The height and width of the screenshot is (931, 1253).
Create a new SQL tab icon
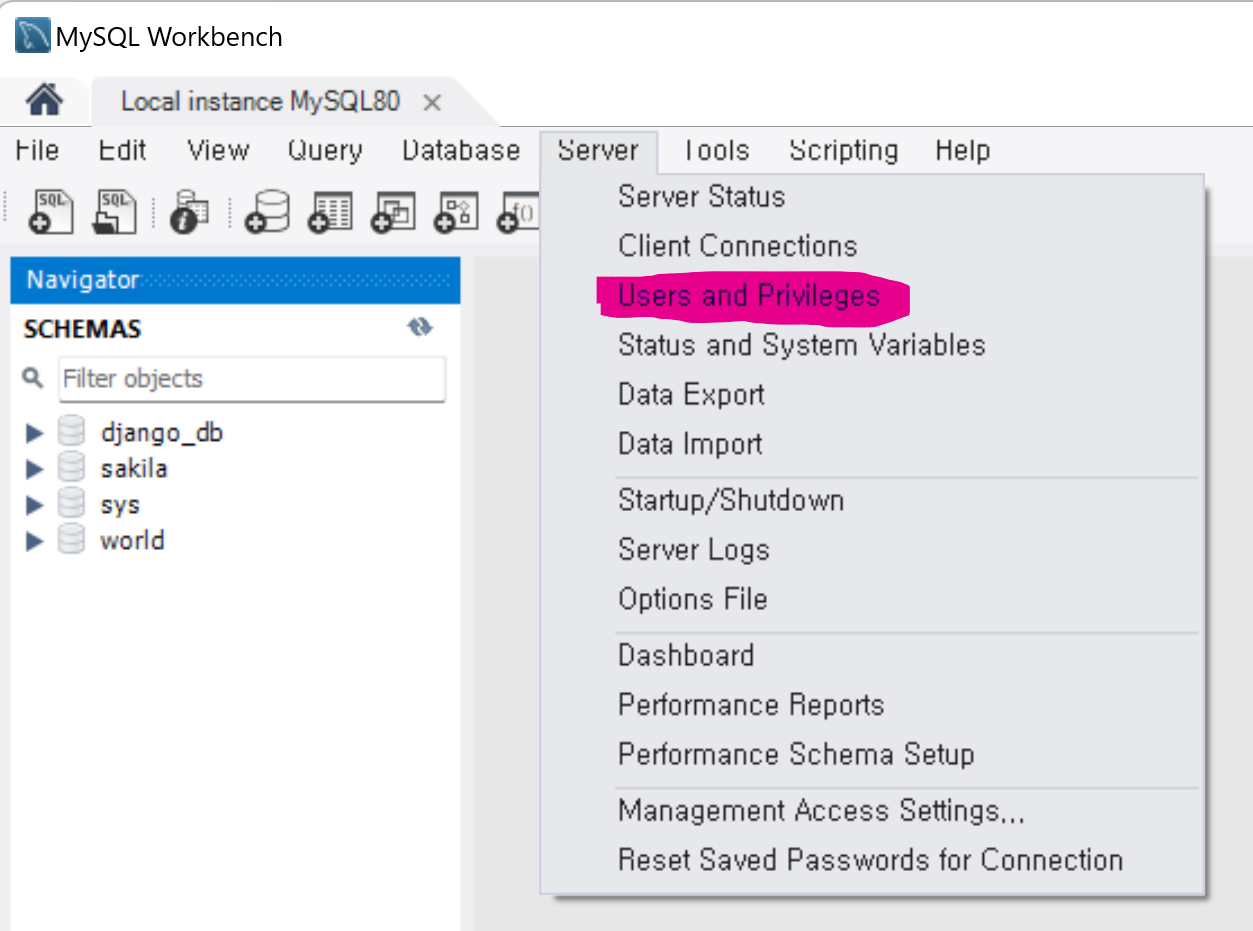point(50,211)
